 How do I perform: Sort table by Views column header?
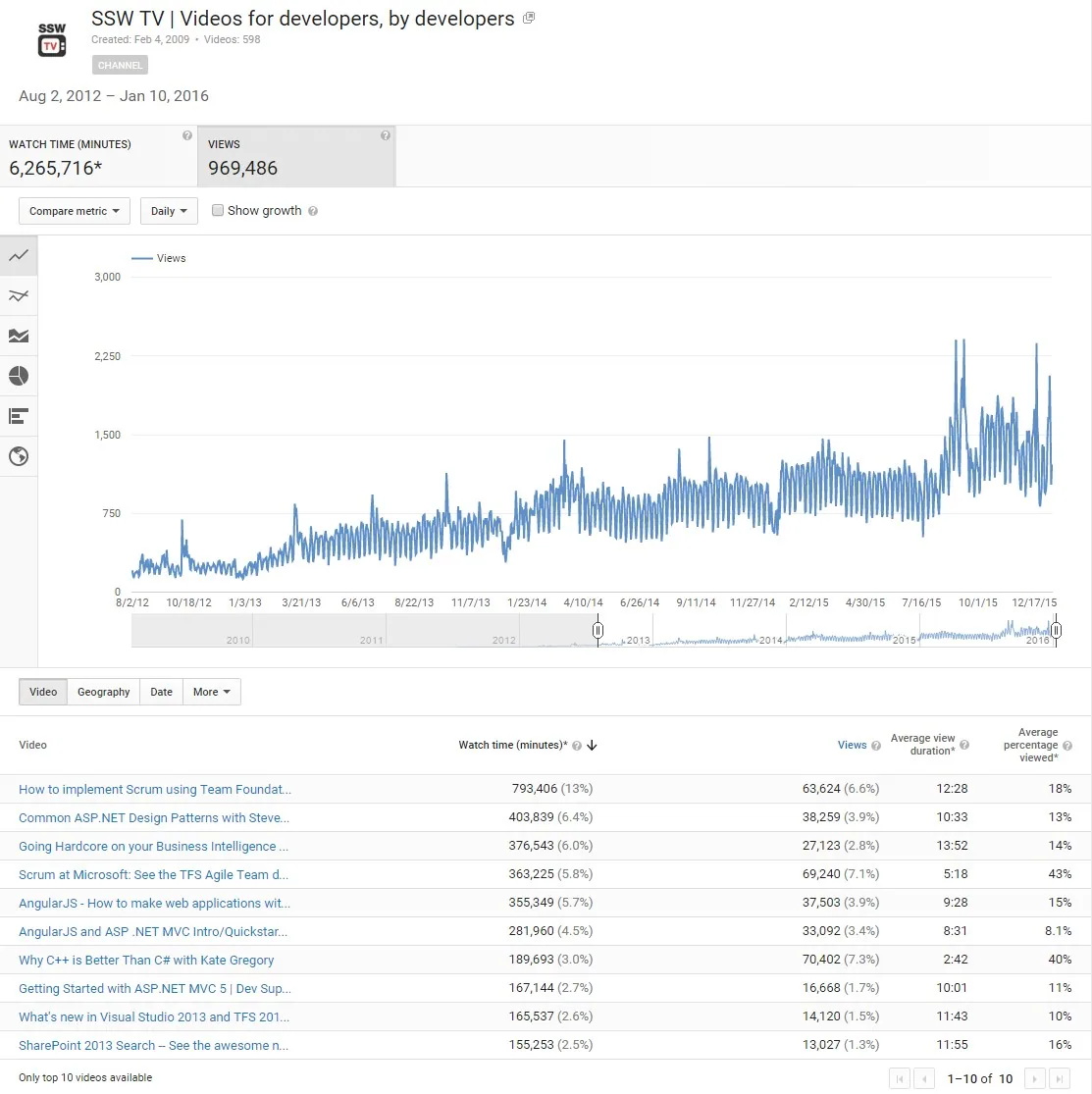pos(852,745)
